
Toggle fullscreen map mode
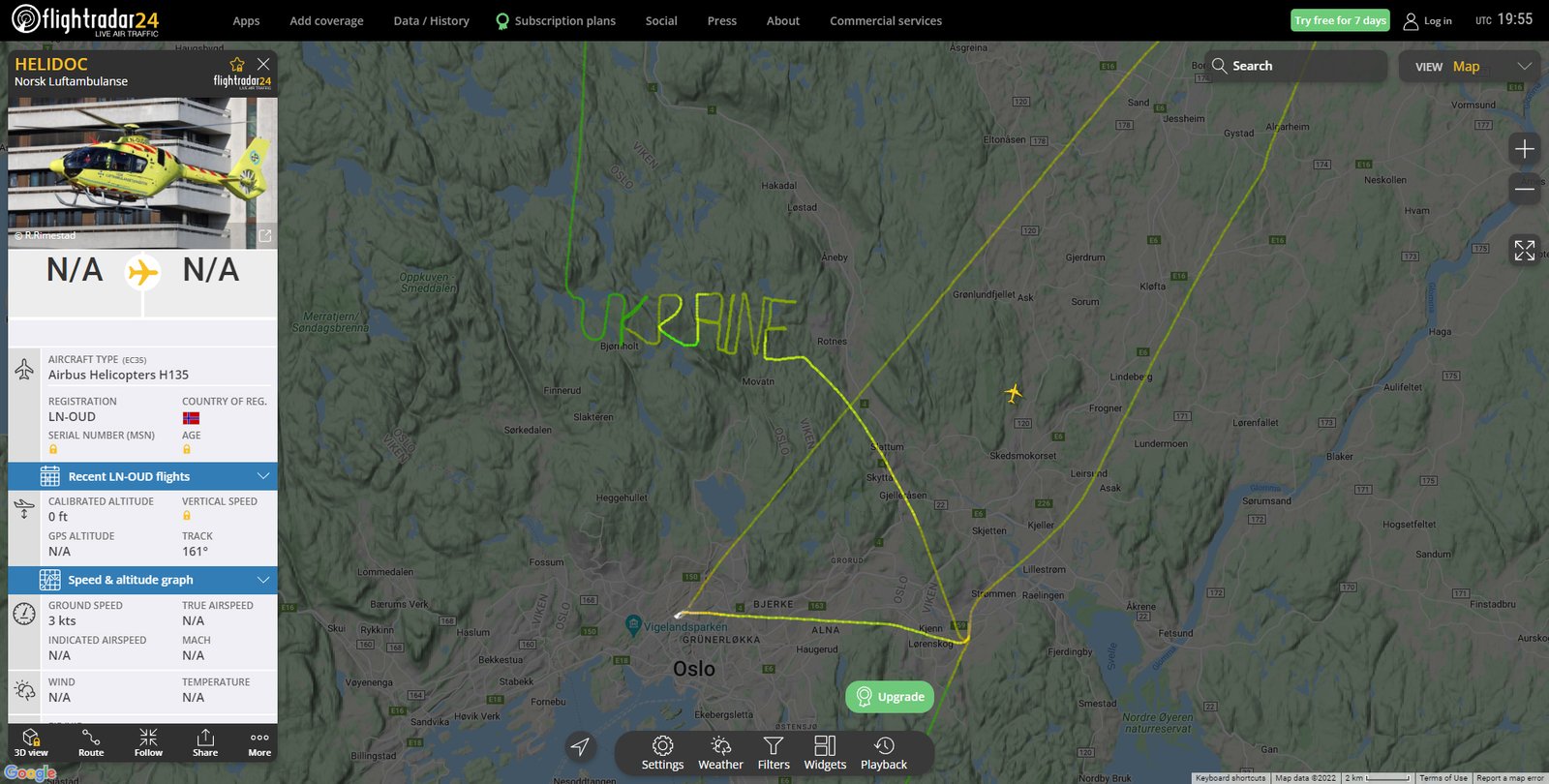(1525, 251)
